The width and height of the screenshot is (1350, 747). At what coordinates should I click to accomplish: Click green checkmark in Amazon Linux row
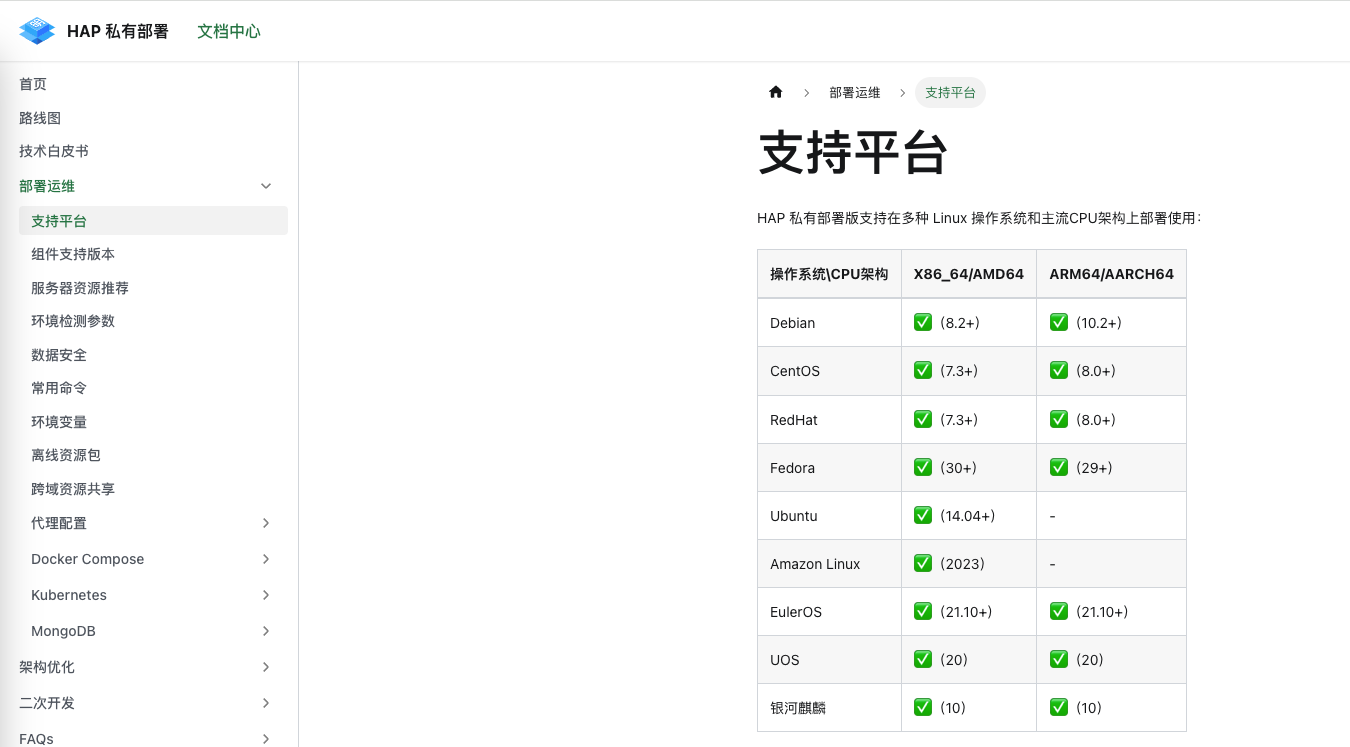click(x=923, y=564)
